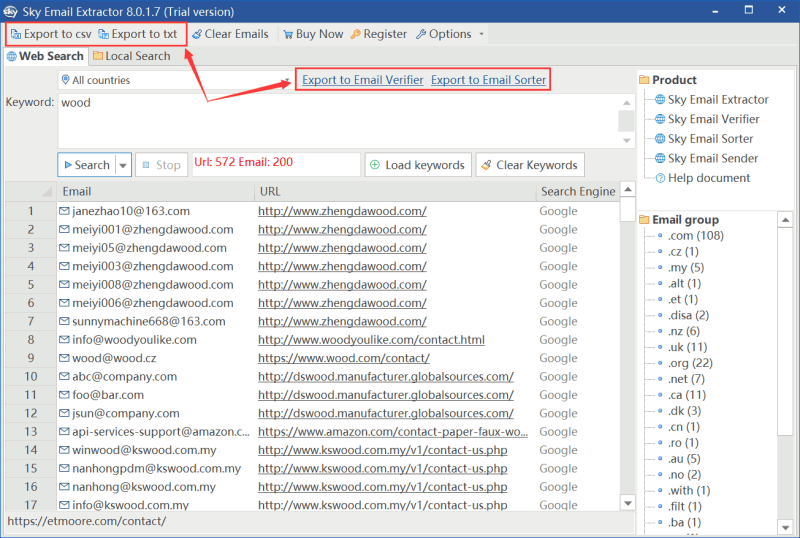The height and width of the screenshot is (538, 800).
Task: Select the .au (5) email group
Action: pyautogui.click(x=684, y=459)
